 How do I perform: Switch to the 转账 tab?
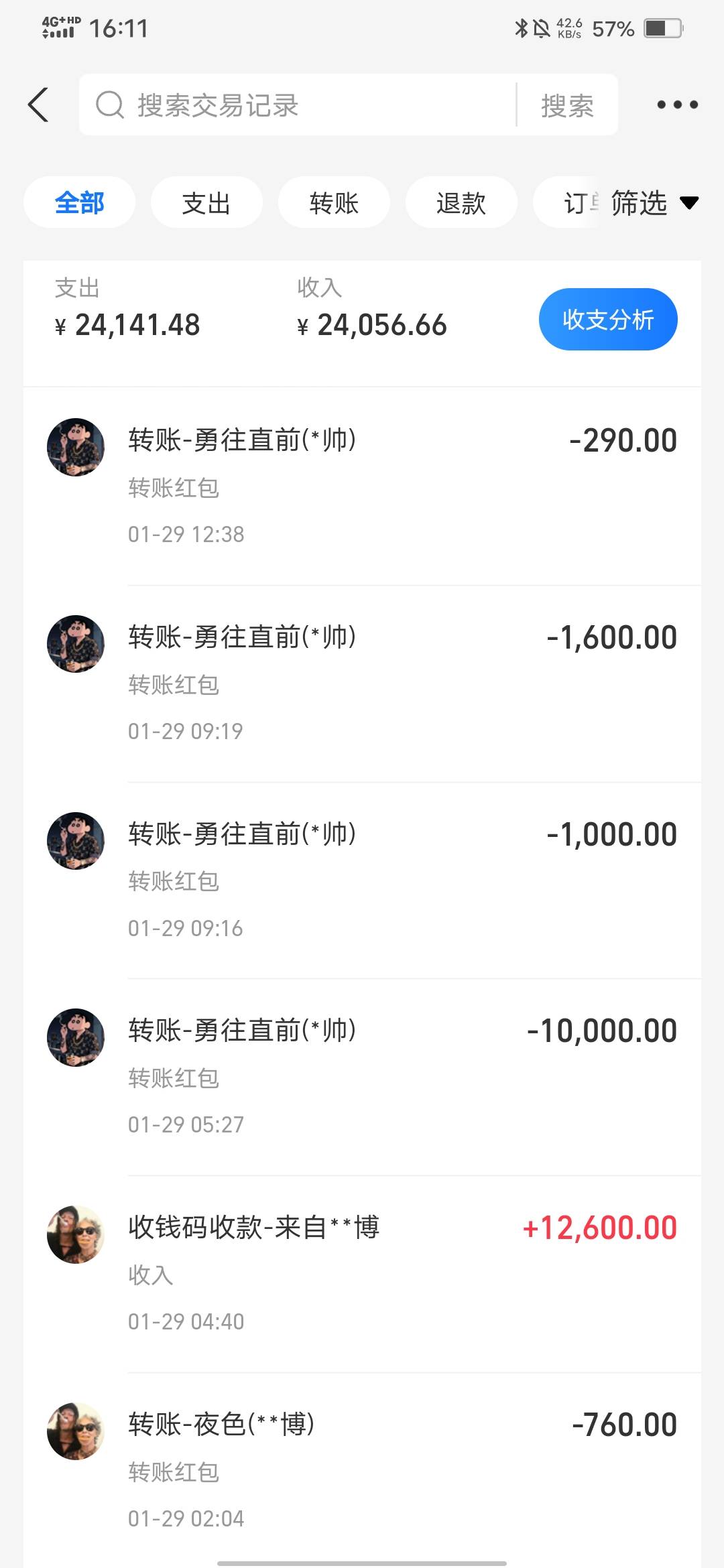pos(334,202)
